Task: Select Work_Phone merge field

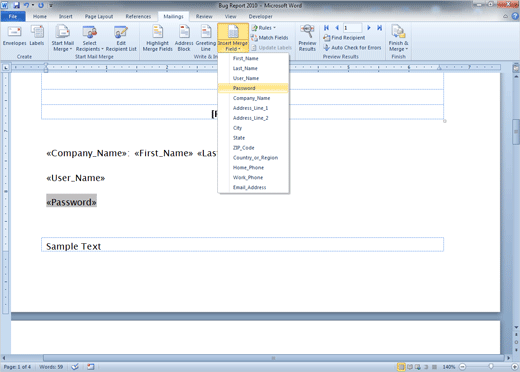Action: click(x=253, y=177)
